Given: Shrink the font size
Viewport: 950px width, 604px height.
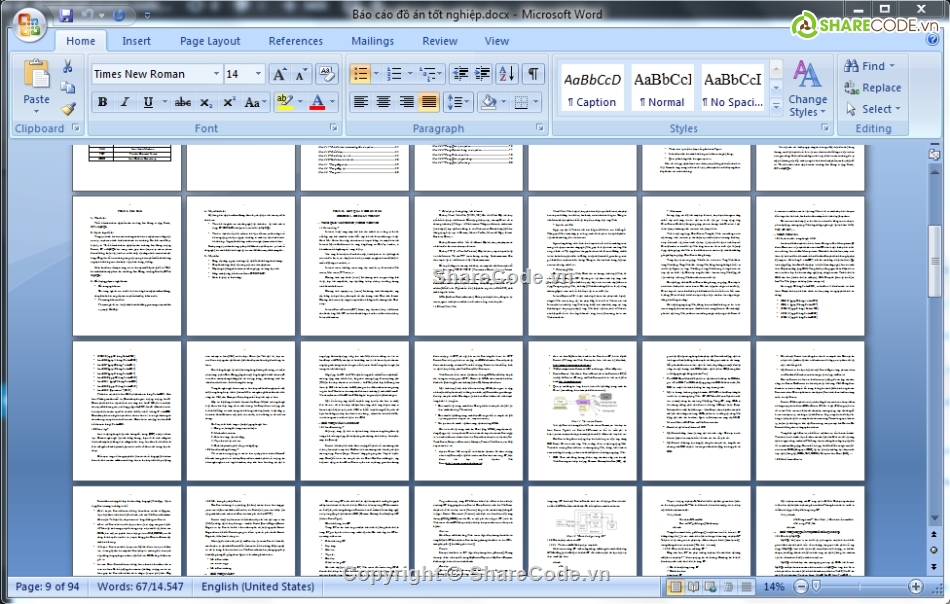Looking at the screenshot, I should (301, 75).
